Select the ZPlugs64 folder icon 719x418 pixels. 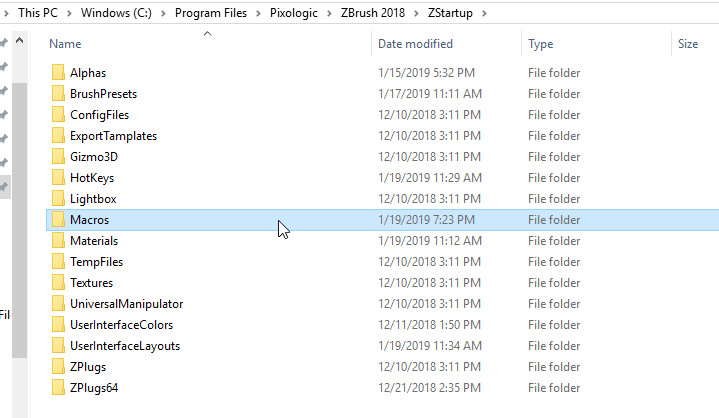point(58,387)
